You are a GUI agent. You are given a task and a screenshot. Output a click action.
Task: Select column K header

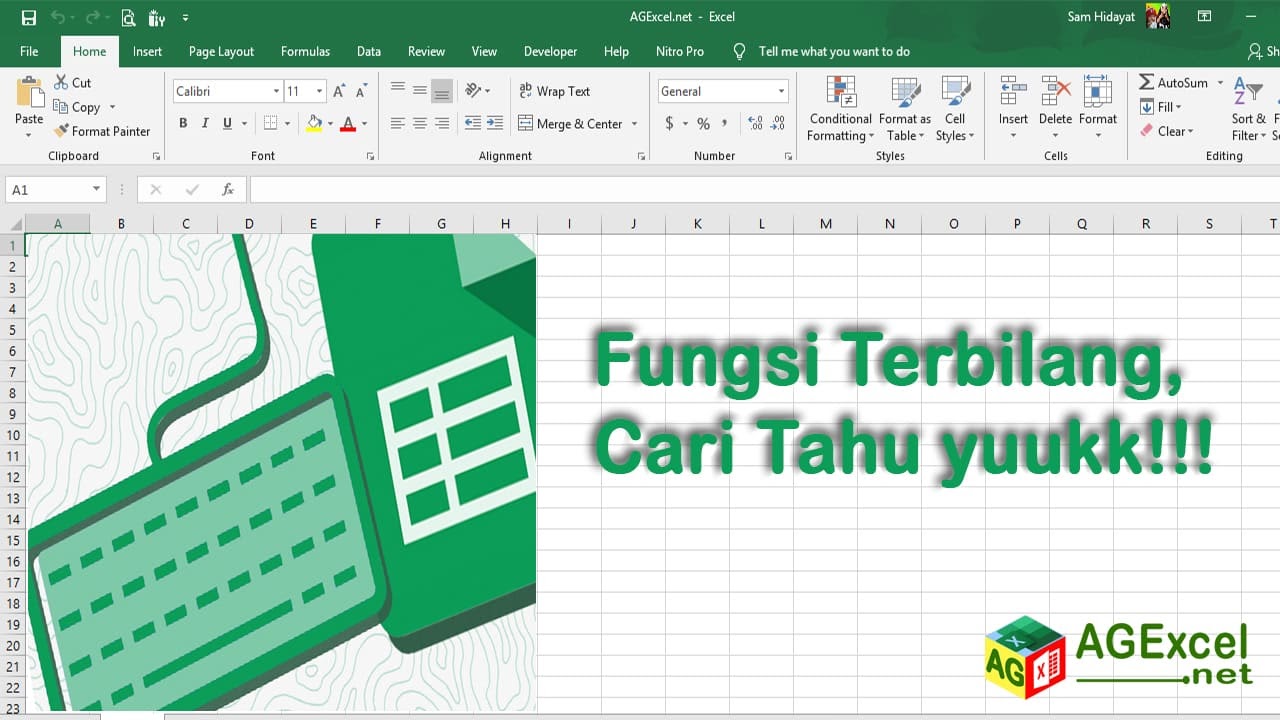pos(697,224)
